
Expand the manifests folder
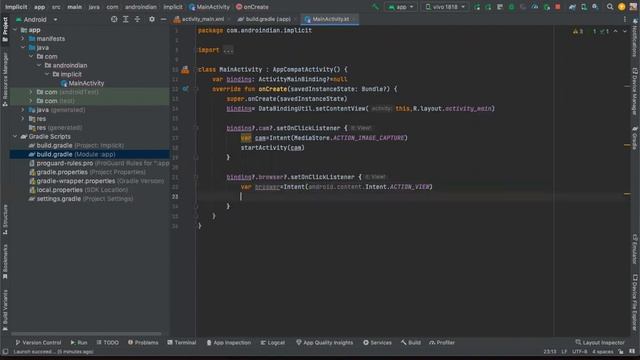point(23,39)
